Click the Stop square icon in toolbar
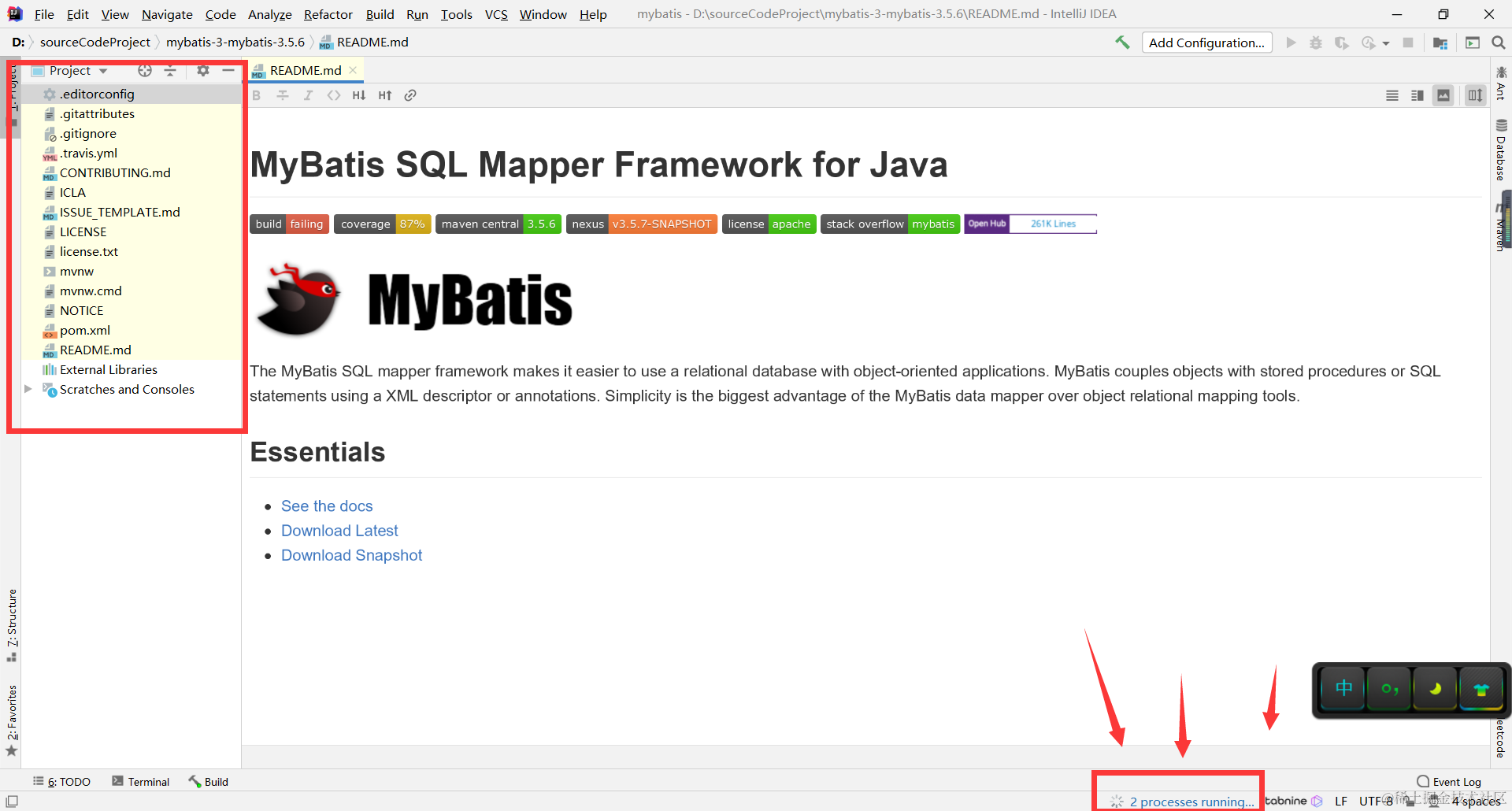 click(1408, 43)
